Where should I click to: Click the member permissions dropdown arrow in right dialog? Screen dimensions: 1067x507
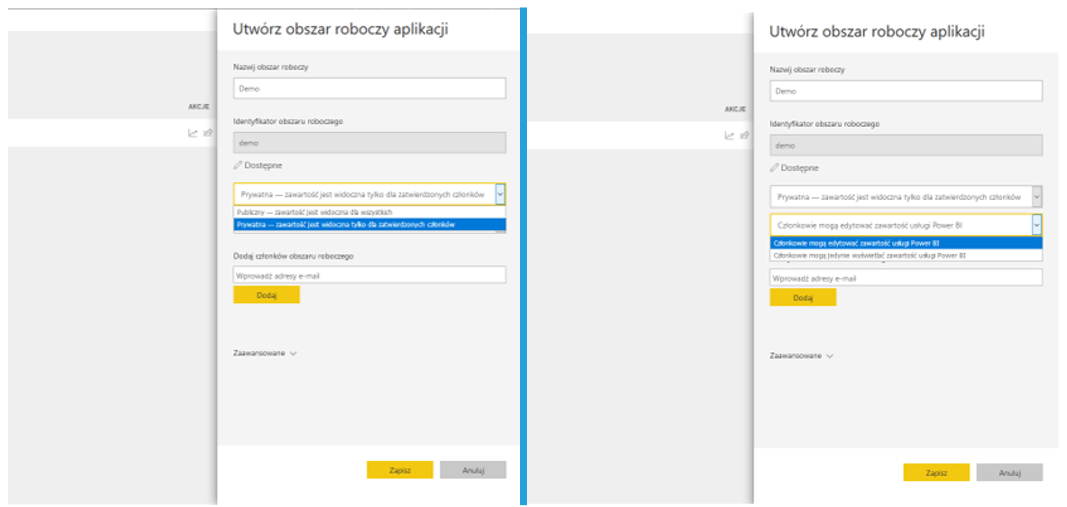click(1036, 225)
